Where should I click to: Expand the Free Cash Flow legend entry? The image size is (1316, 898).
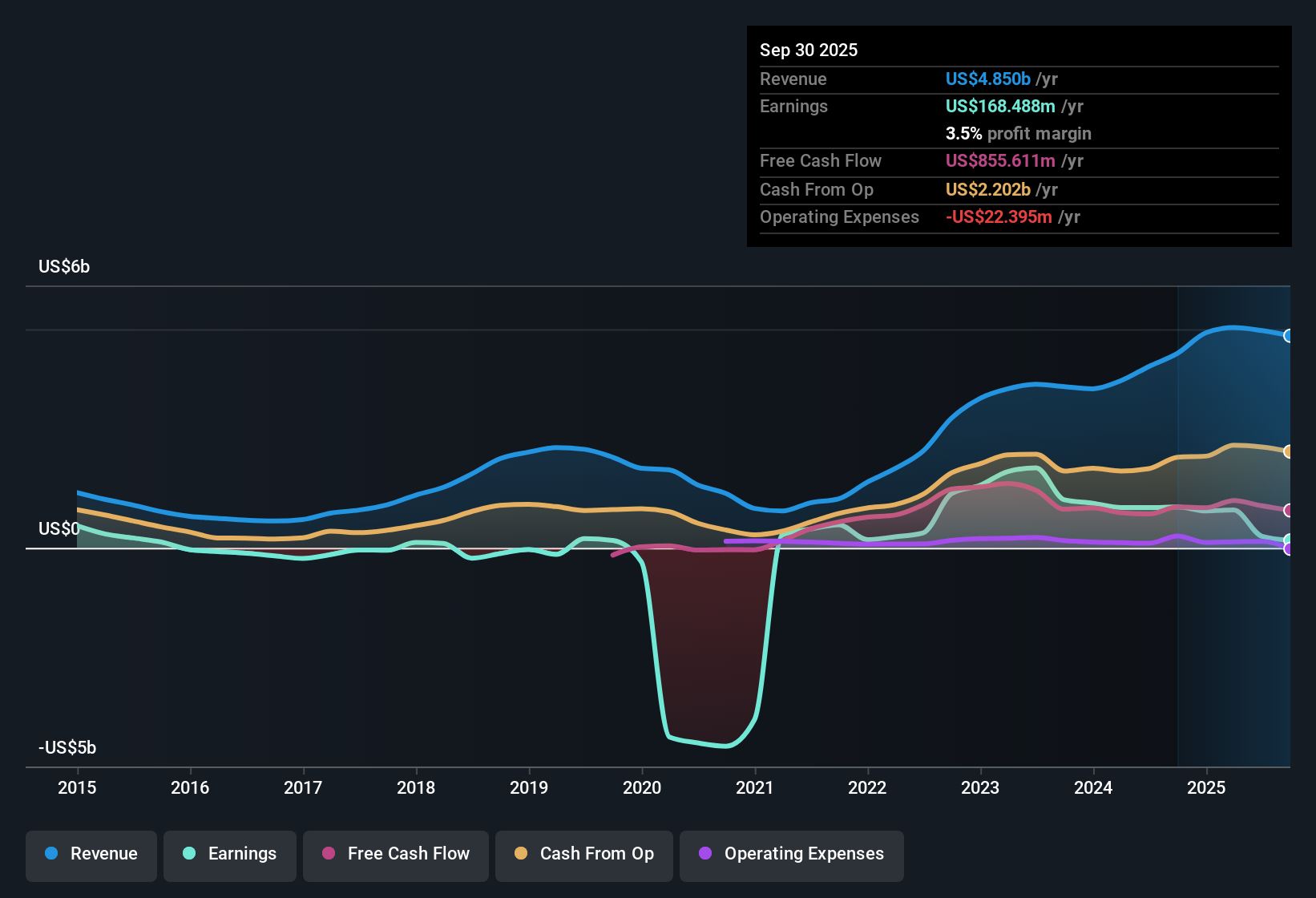click(395, 854)
